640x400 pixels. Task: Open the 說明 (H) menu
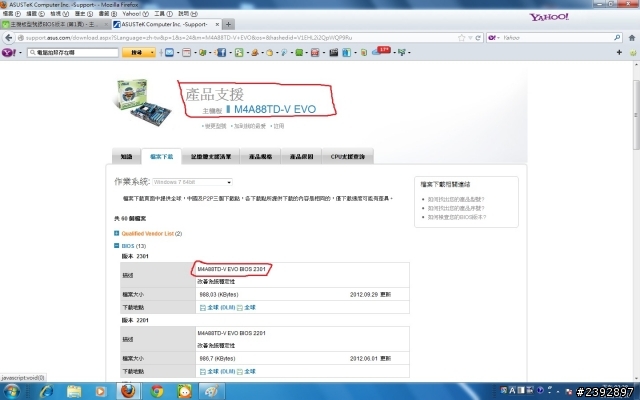pyautogui.click(x=188, y=14)
